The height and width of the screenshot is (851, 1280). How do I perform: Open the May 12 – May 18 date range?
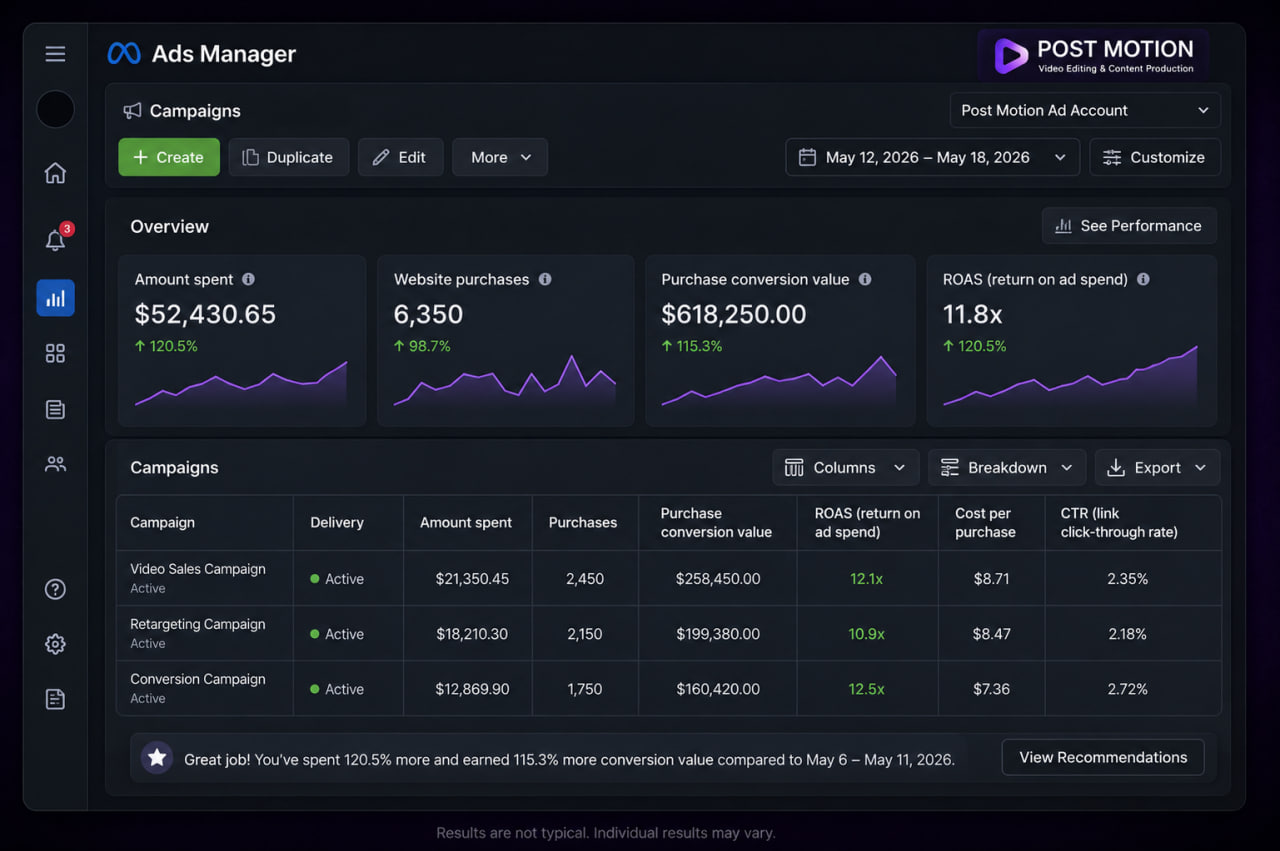coord(932,157)
